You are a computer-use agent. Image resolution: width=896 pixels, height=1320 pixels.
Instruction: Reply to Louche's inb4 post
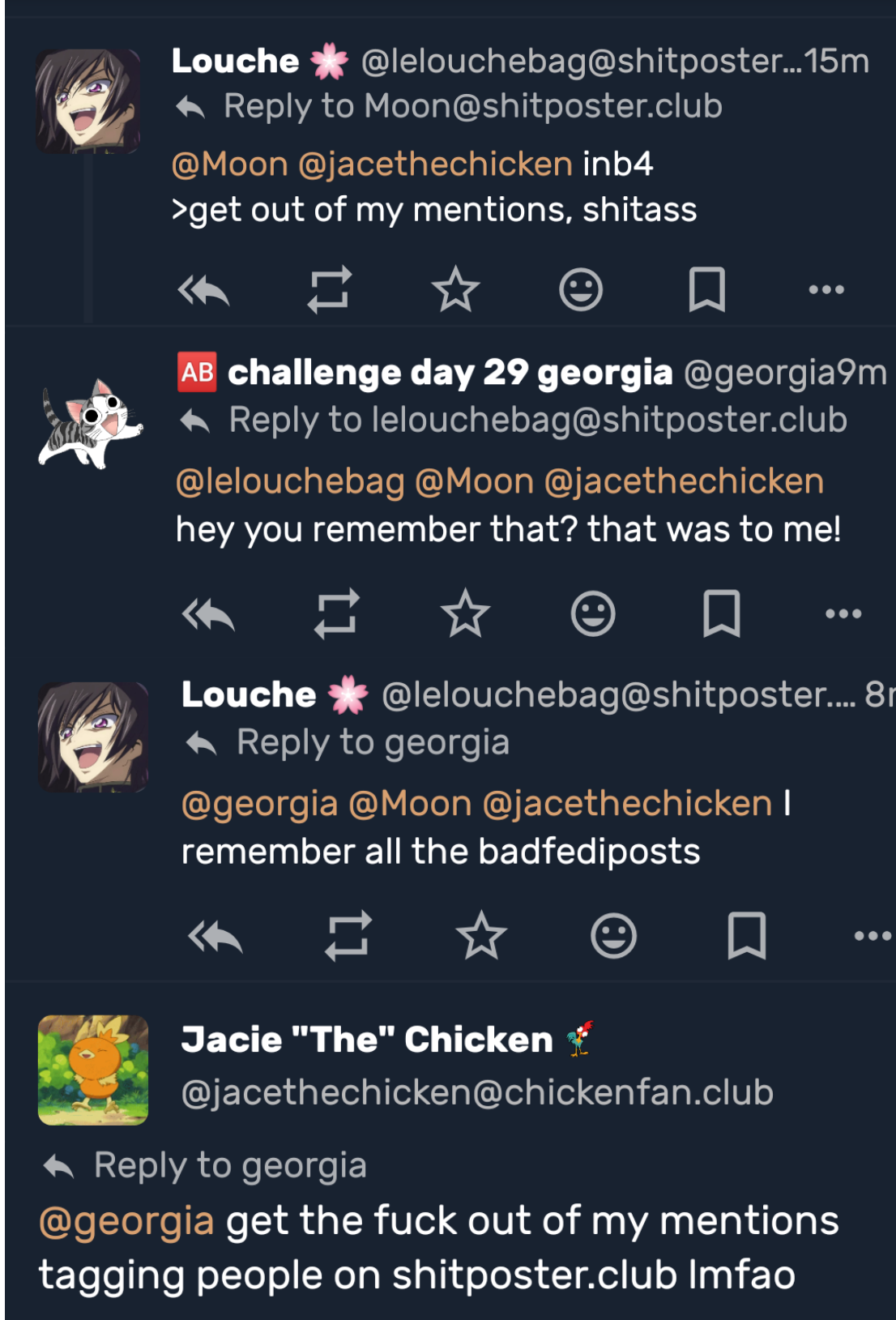204,290
